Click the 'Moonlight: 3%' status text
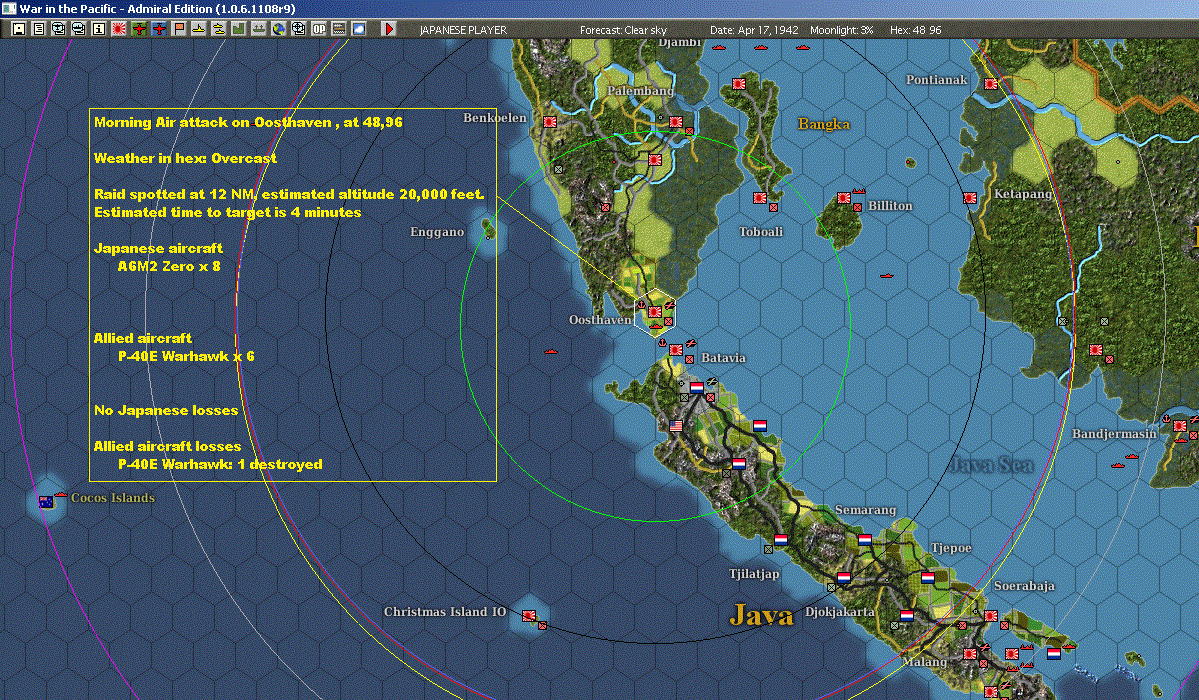 click(x=841, y=30)
